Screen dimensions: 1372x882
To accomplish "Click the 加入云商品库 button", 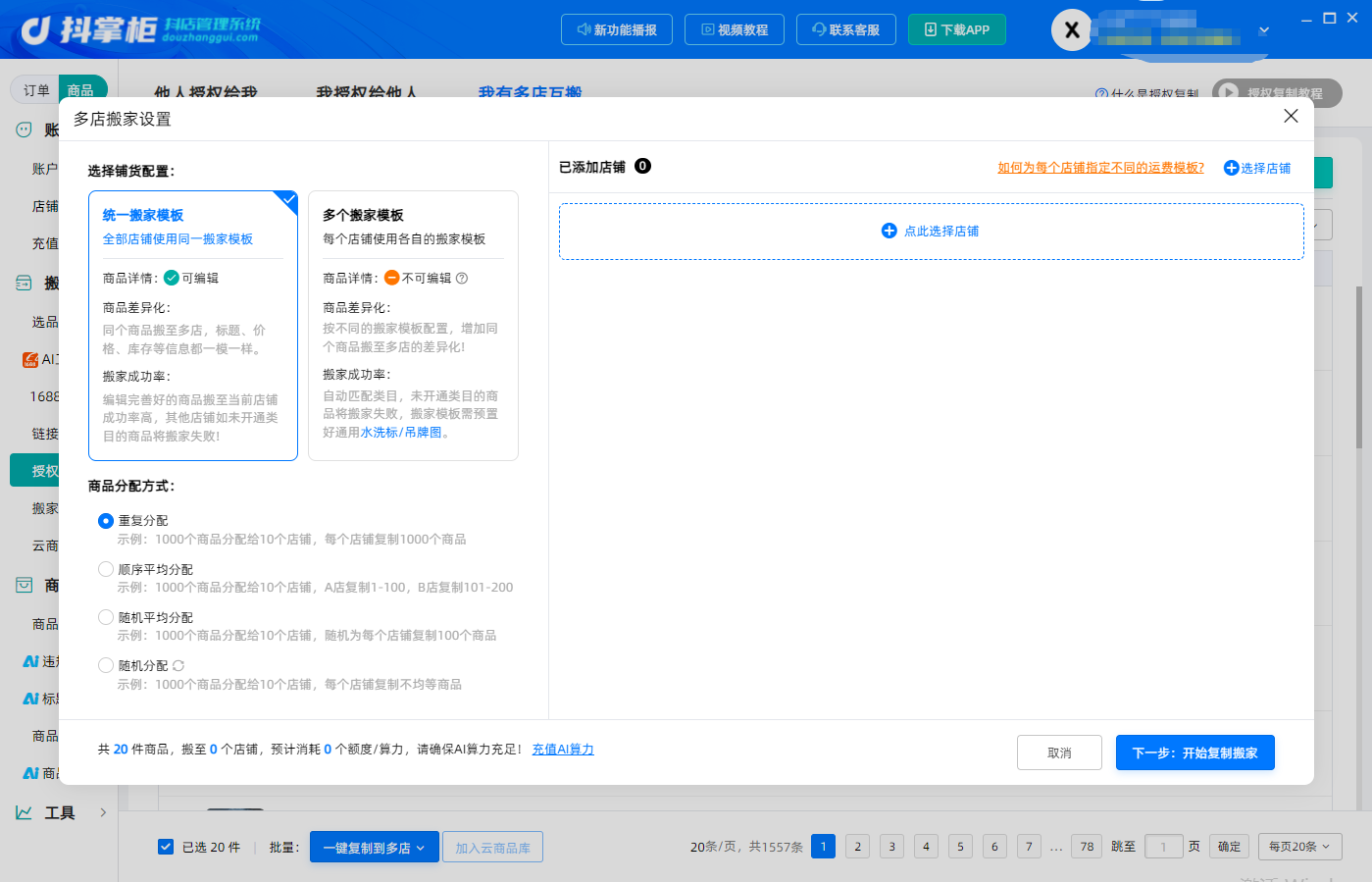I will click(x=493, y=848).
